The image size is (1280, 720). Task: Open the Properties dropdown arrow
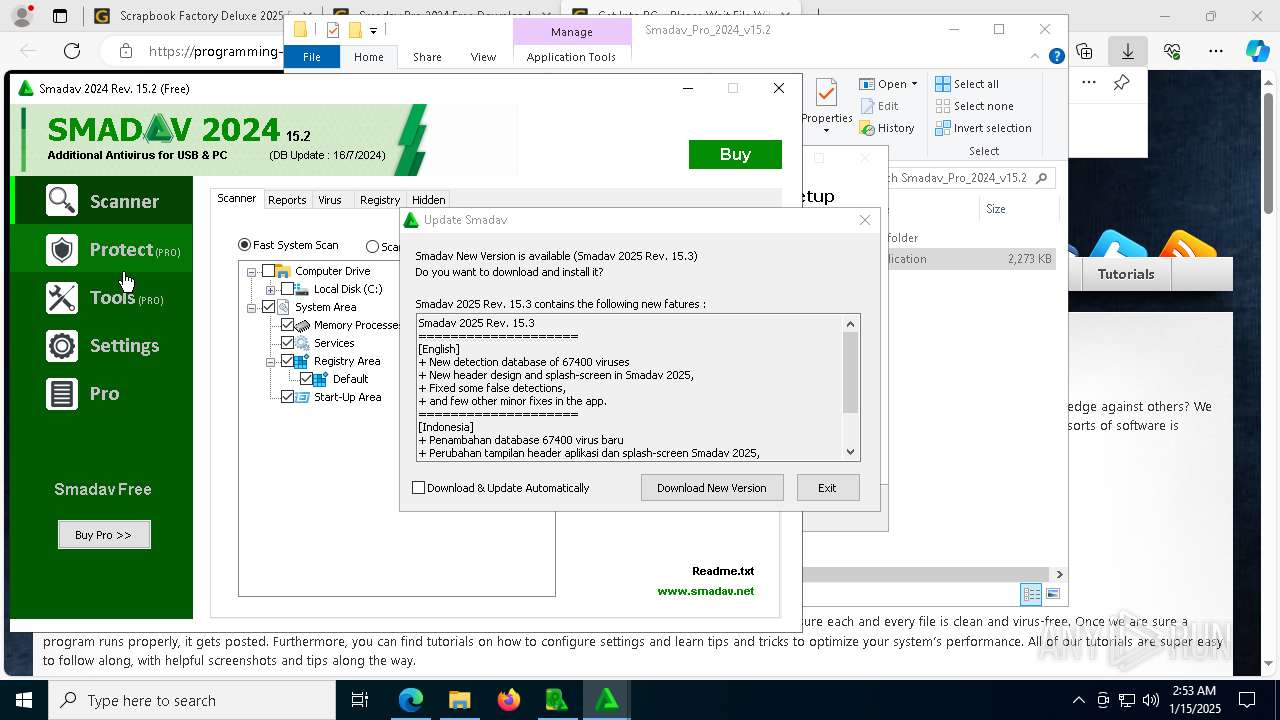(x=826, y=131)
